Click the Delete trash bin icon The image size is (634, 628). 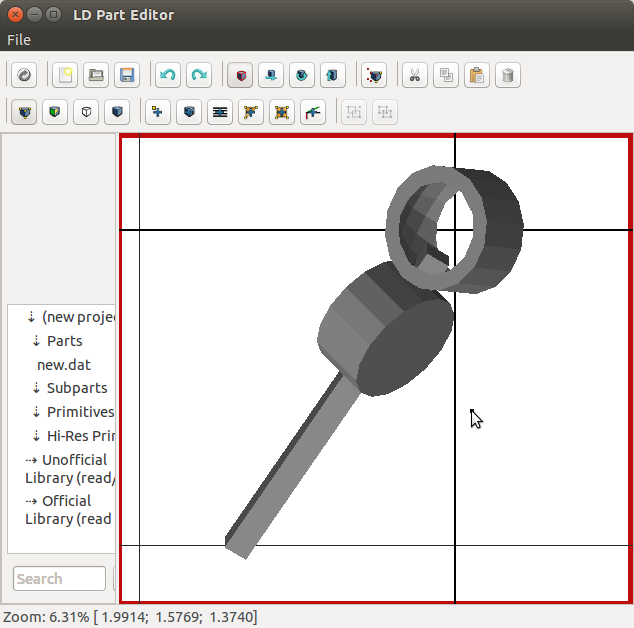[x=508, y=75]
